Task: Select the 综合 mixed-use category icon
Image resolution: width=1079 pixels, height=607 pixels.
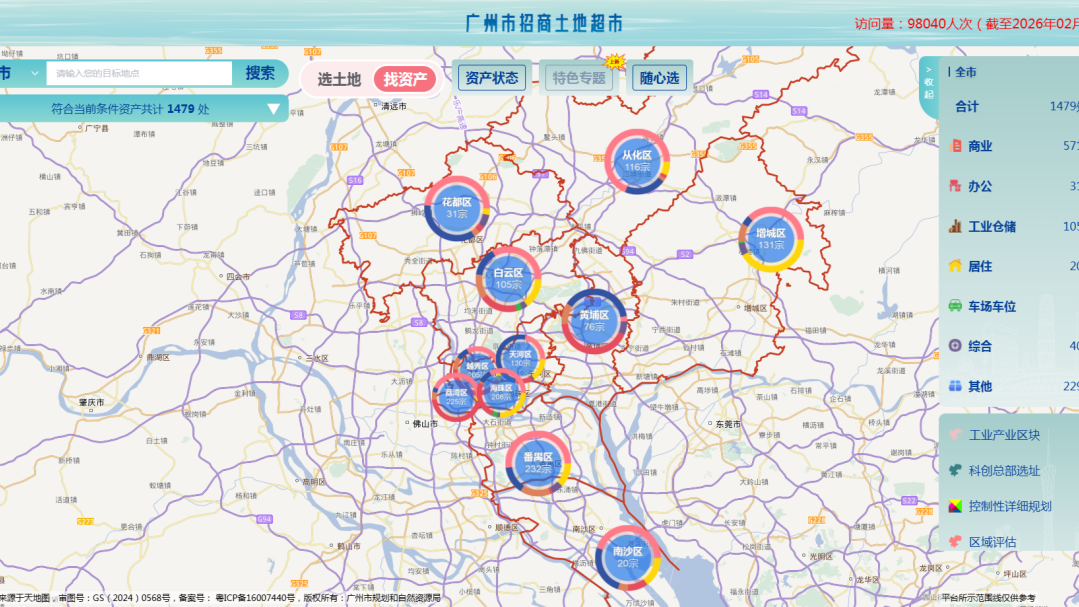Action: [955, 346]
